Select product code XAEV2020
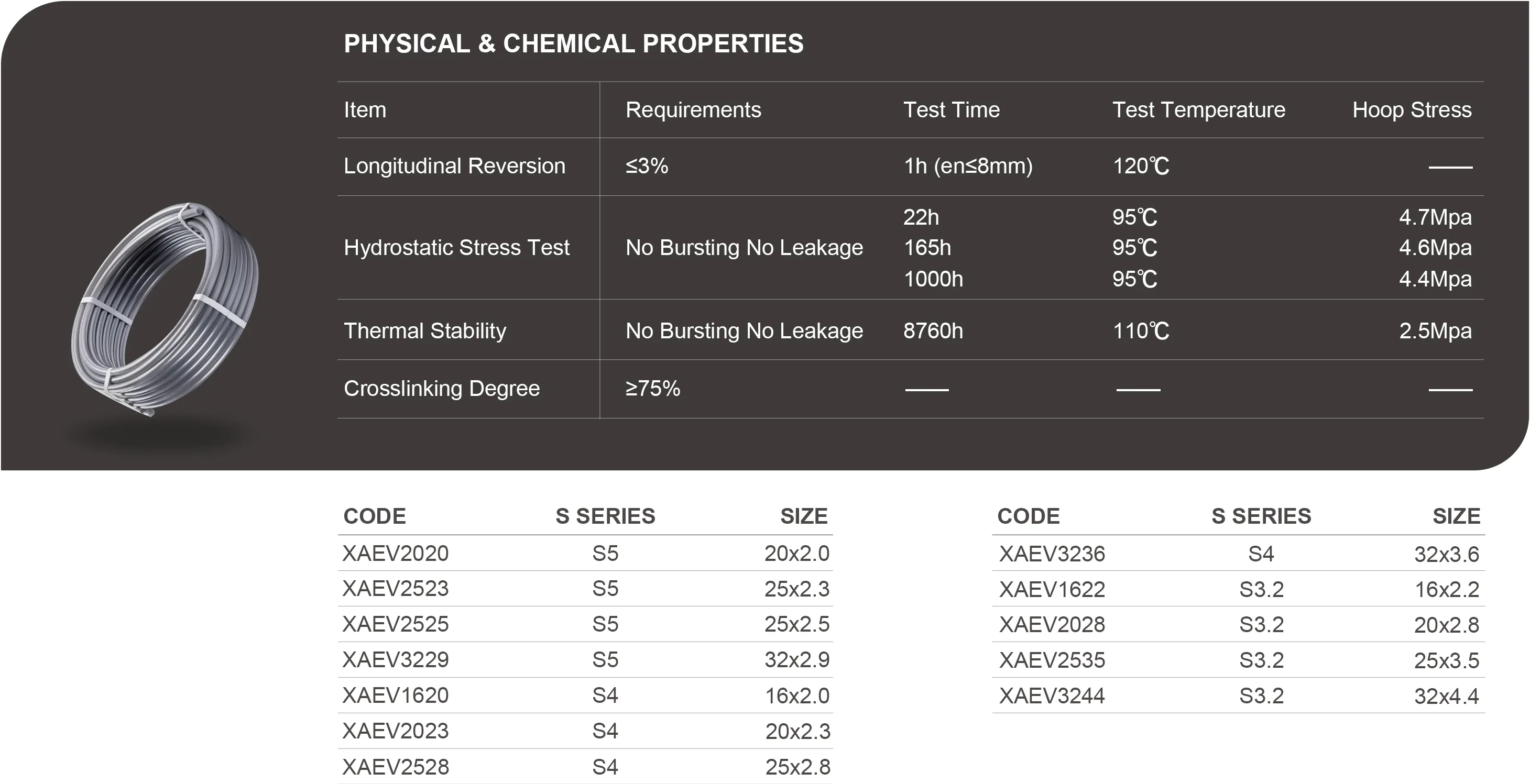Image resolution: width=1530 pixels, height=784 pixels. tap(396, 553)
